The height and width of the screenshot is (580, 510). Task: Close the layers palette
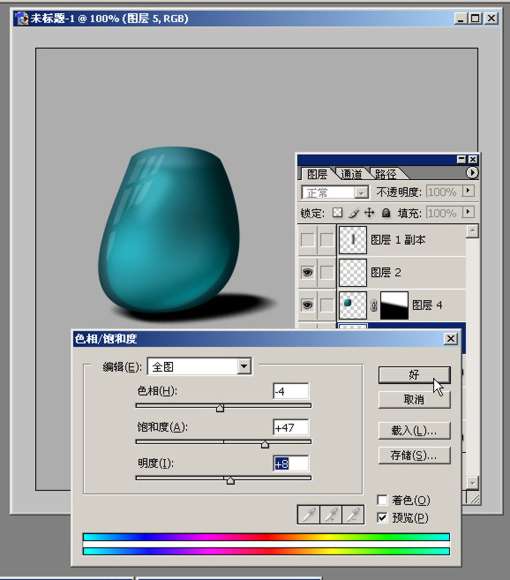coord(472,159)
